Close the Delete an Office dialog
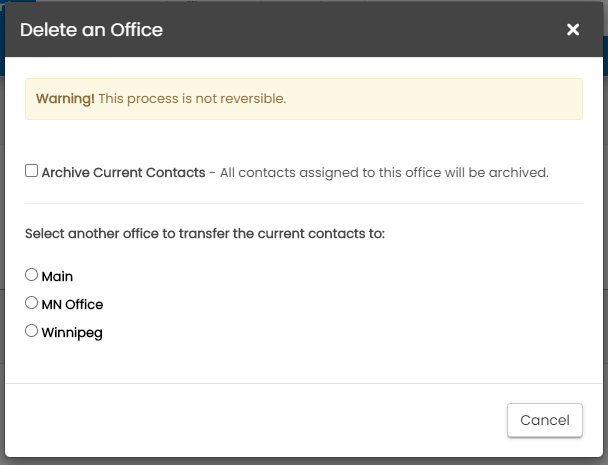 (573, 30)
